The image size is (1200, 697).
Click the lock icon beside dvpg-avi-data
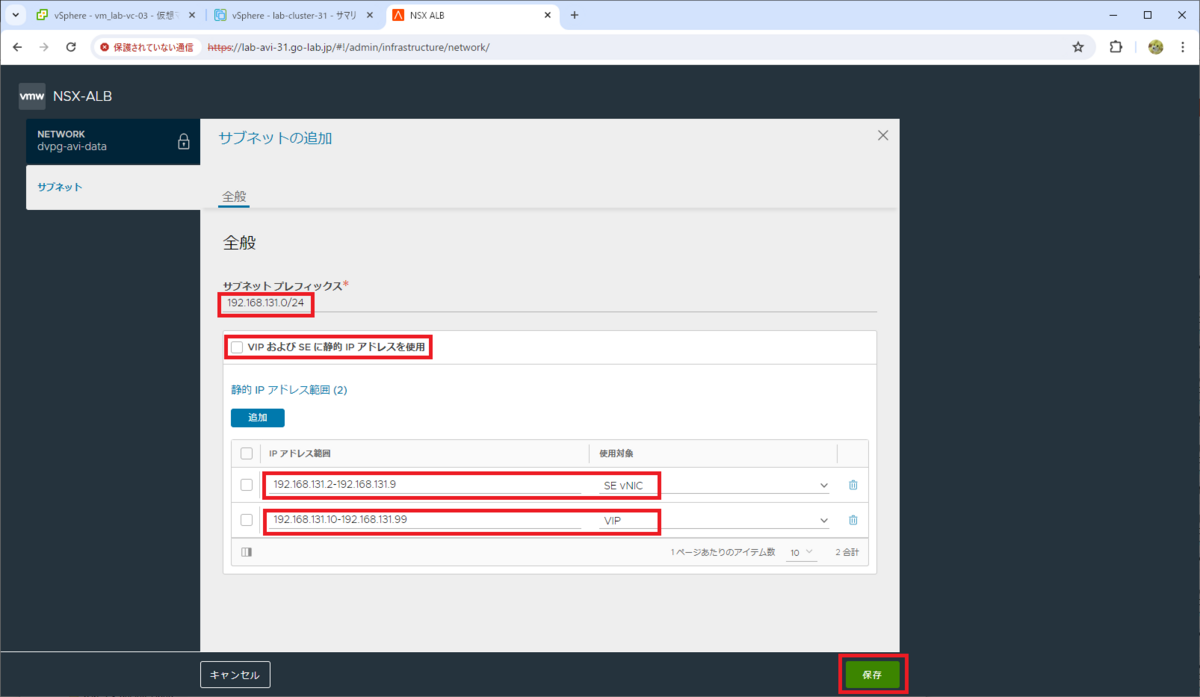(x=183, y=141)
